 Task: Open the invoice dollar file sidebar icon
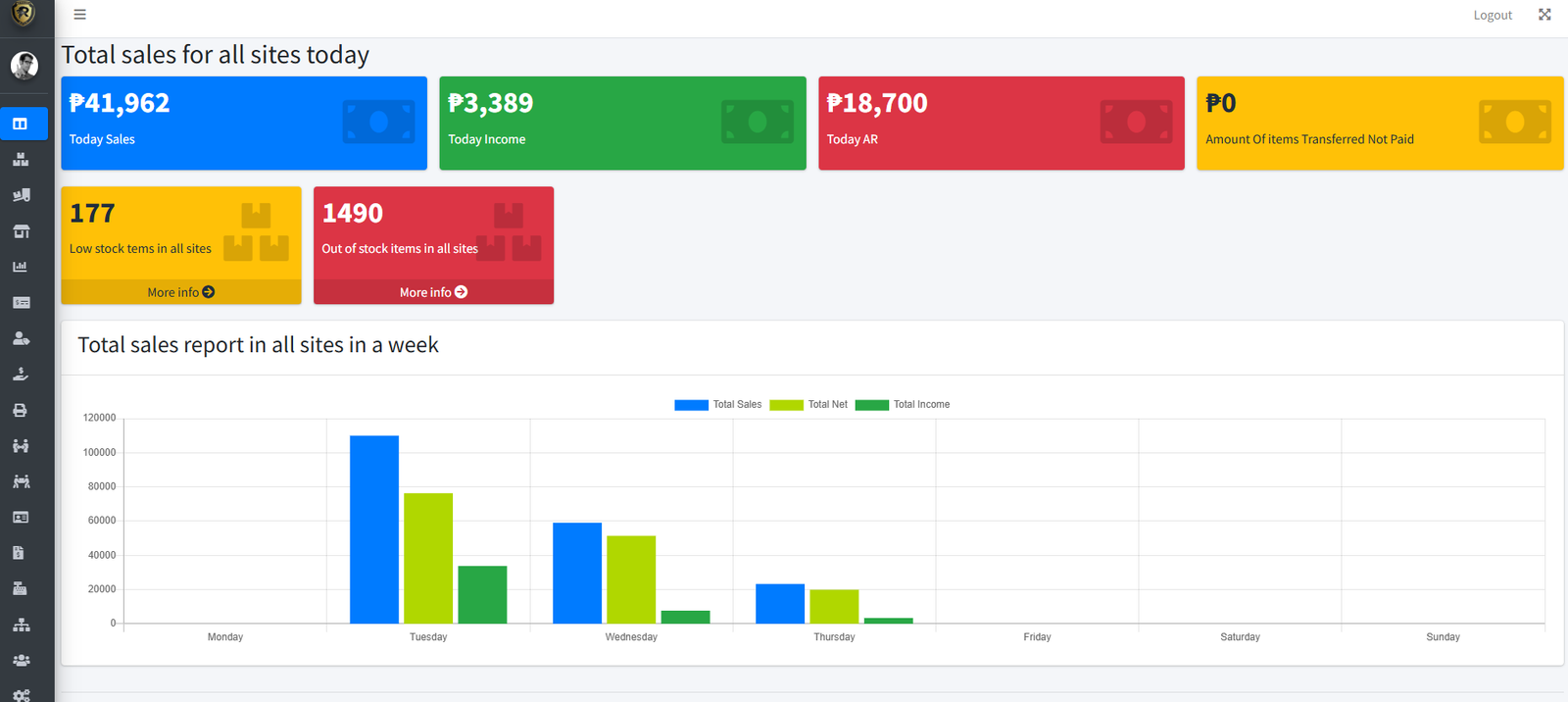pos(21,553)
